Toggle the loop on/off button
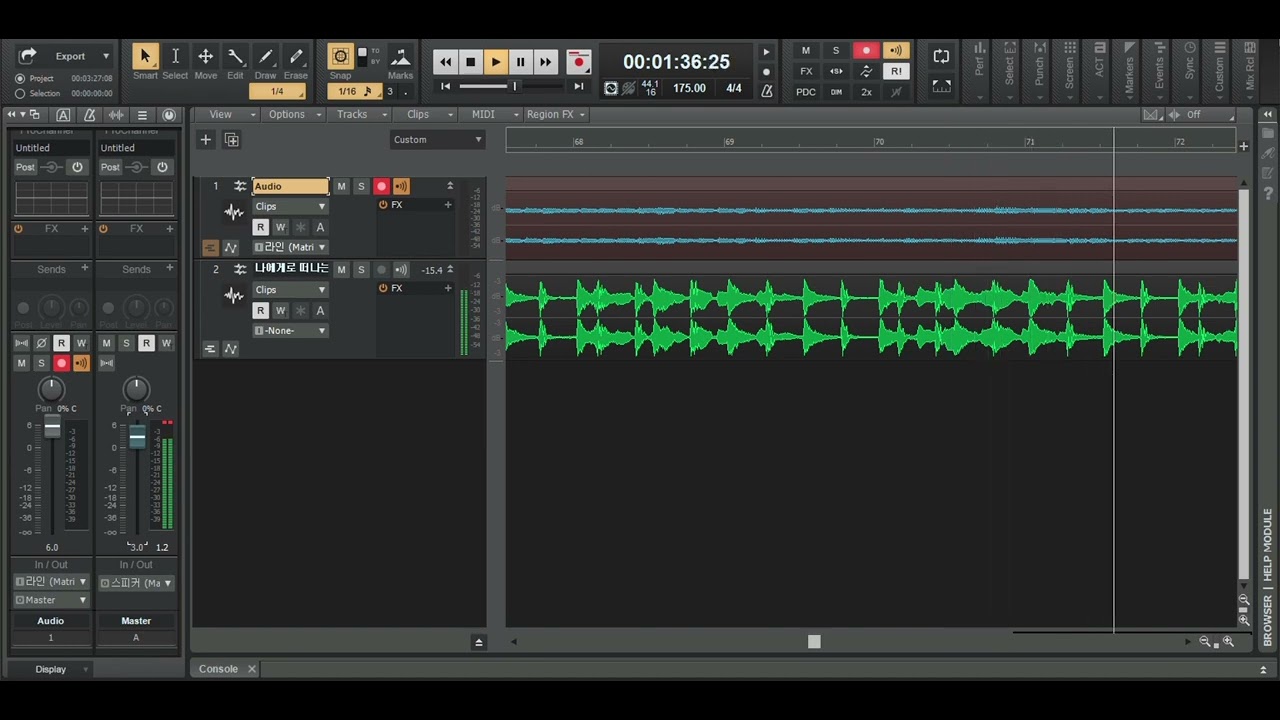The height and width of the screenshot is (720, 1280). click(941, 56)
